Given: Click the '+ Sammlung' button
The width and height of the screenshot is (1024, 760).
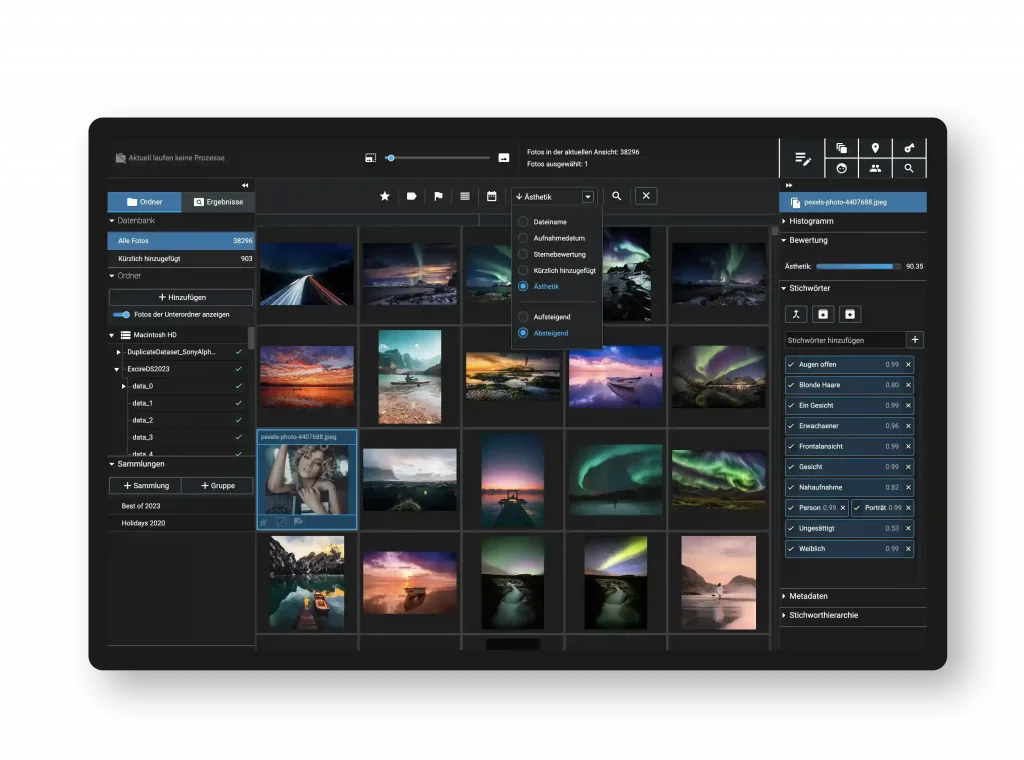Looking at the screenshot, I should (145, 485).
